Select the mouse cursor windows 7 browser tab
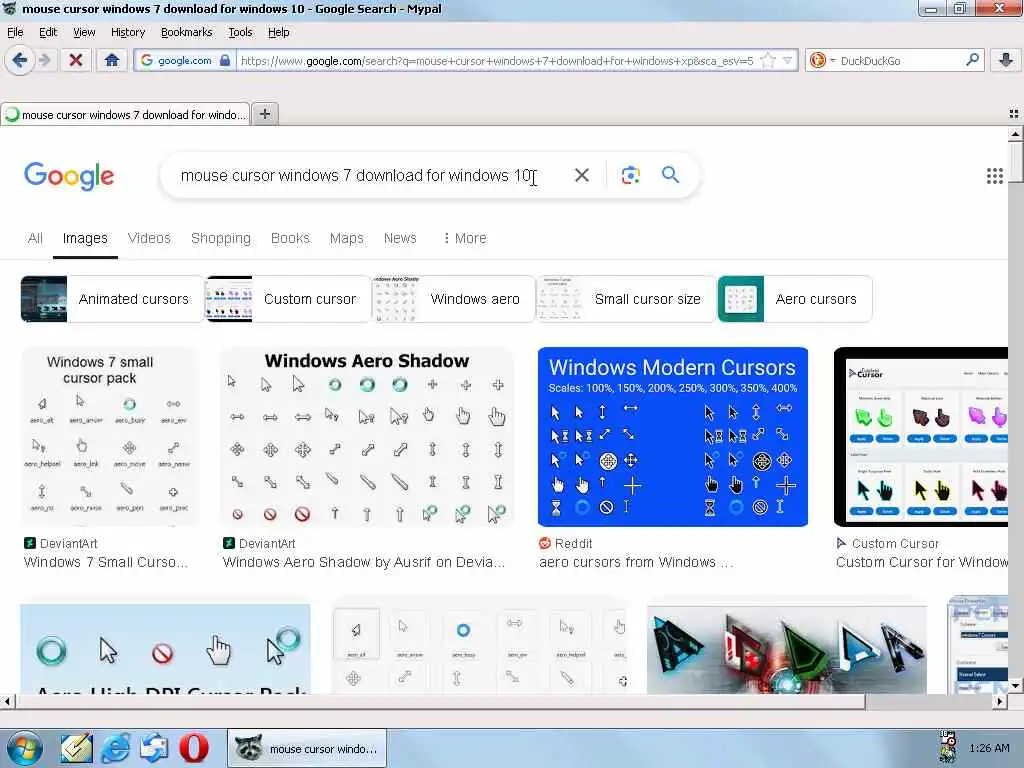The width and height of the screenshot is (1024, 768). (x=125, y=115)
